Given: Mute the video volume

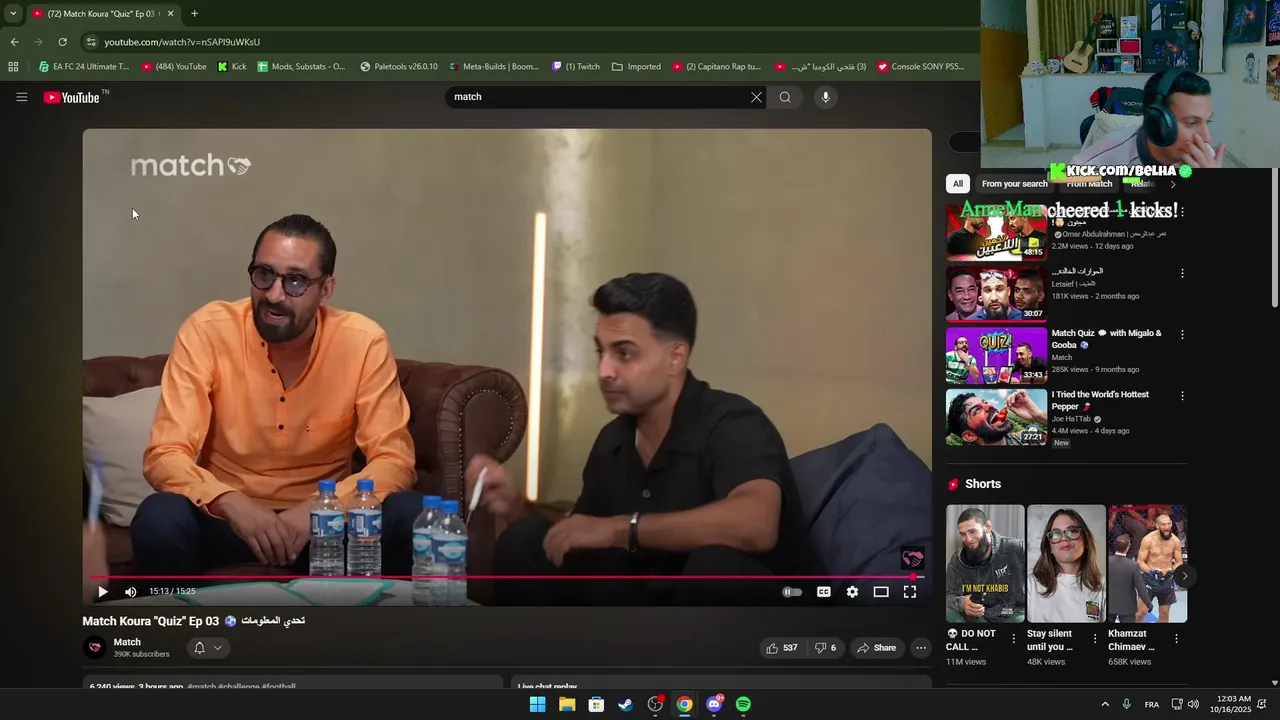Looking at the screenshot, I should (130, 592).
